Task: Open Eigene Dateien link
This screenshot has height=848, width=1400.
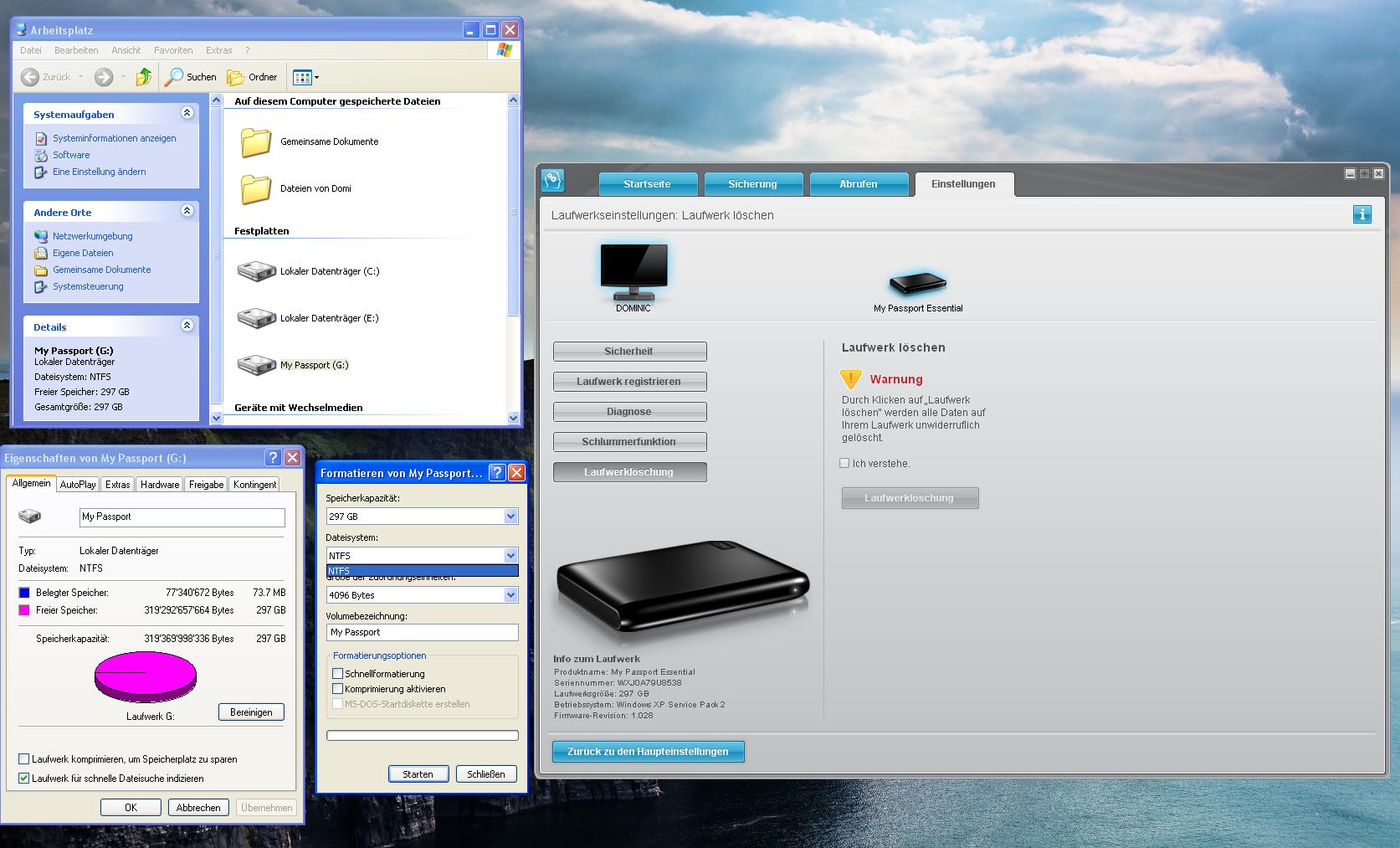Action: (83, 253)
